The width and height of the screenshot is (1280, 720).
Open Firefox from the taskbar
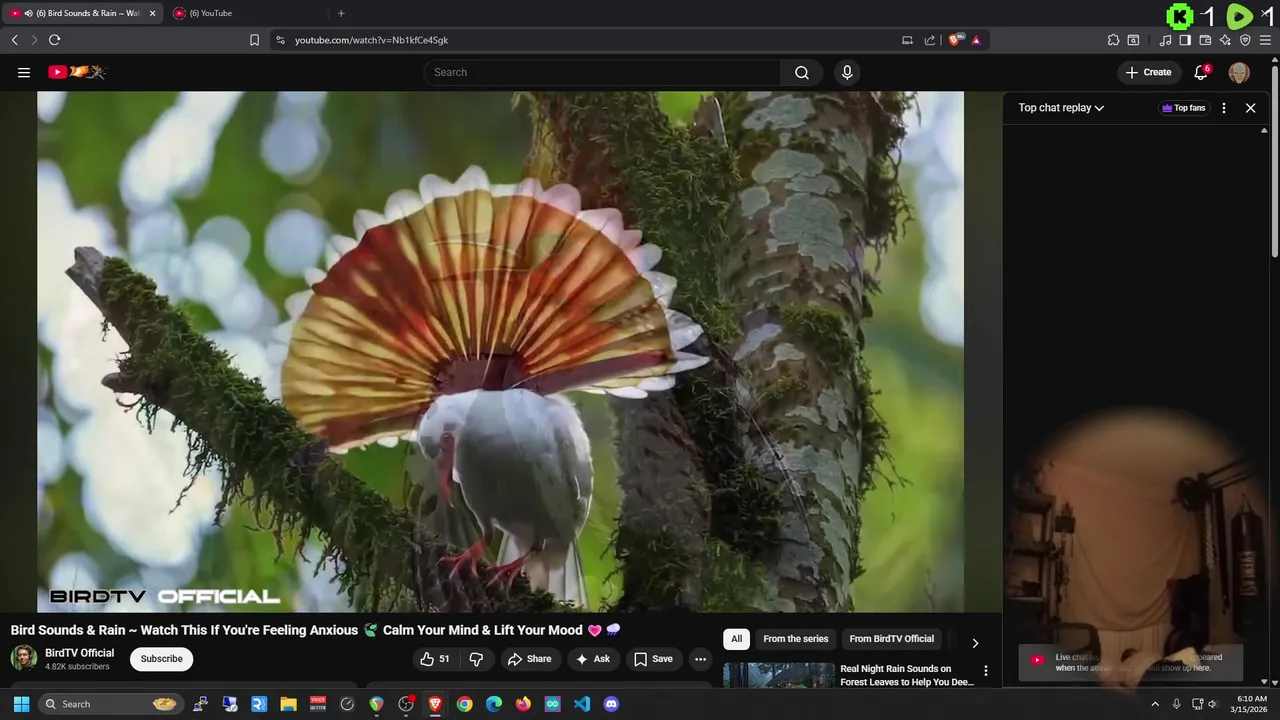523,704
